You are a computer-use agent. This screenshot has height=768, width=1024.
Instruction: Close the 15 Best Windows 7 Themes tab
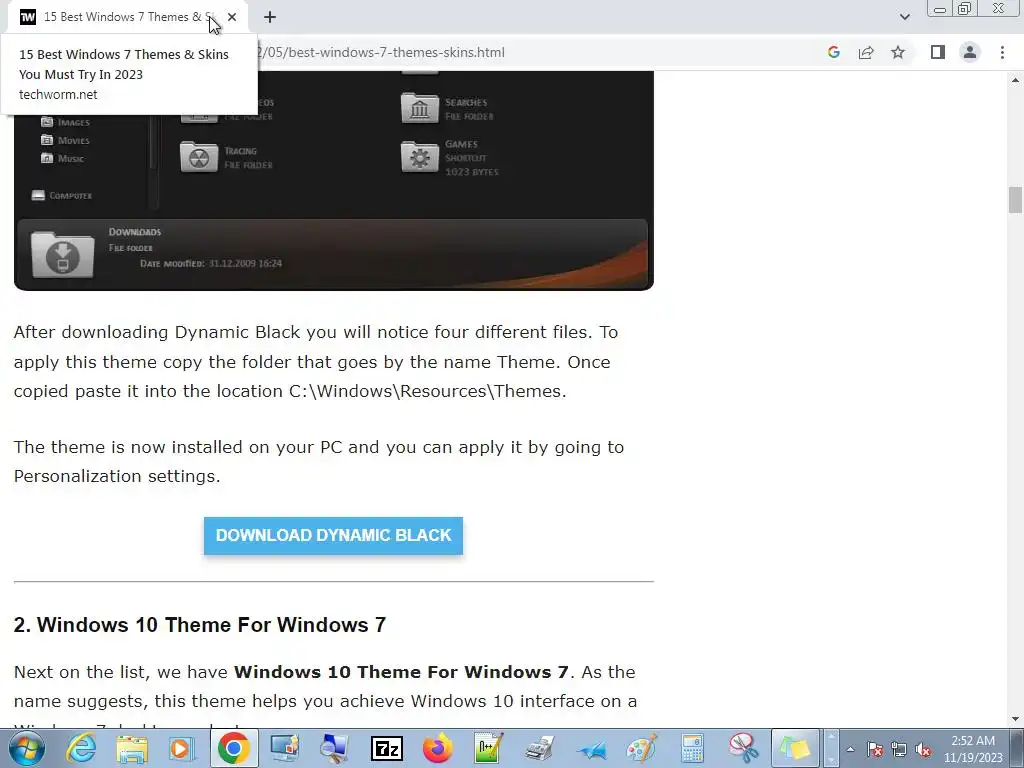click(232, 17)
